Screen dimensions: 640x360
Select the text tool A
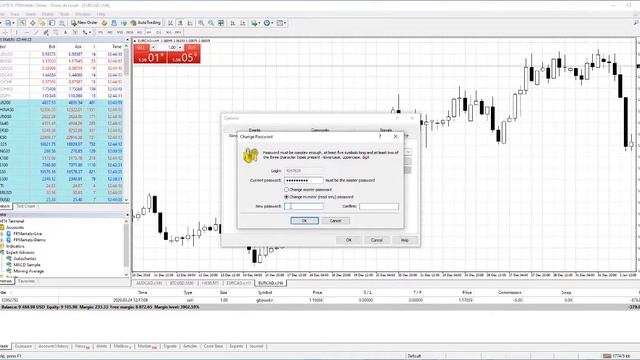click(65, 32)
